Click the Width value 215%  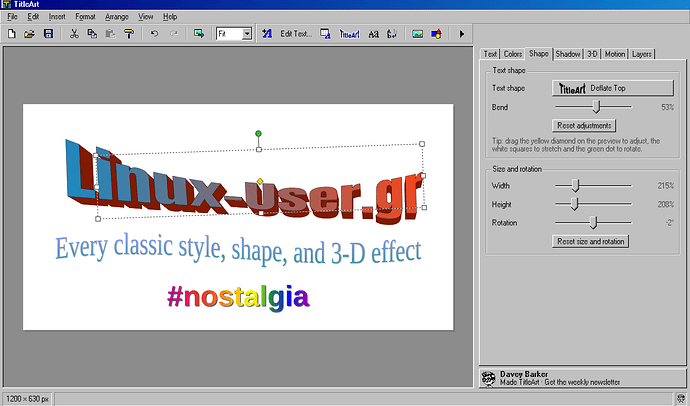[x=665, y=186]
